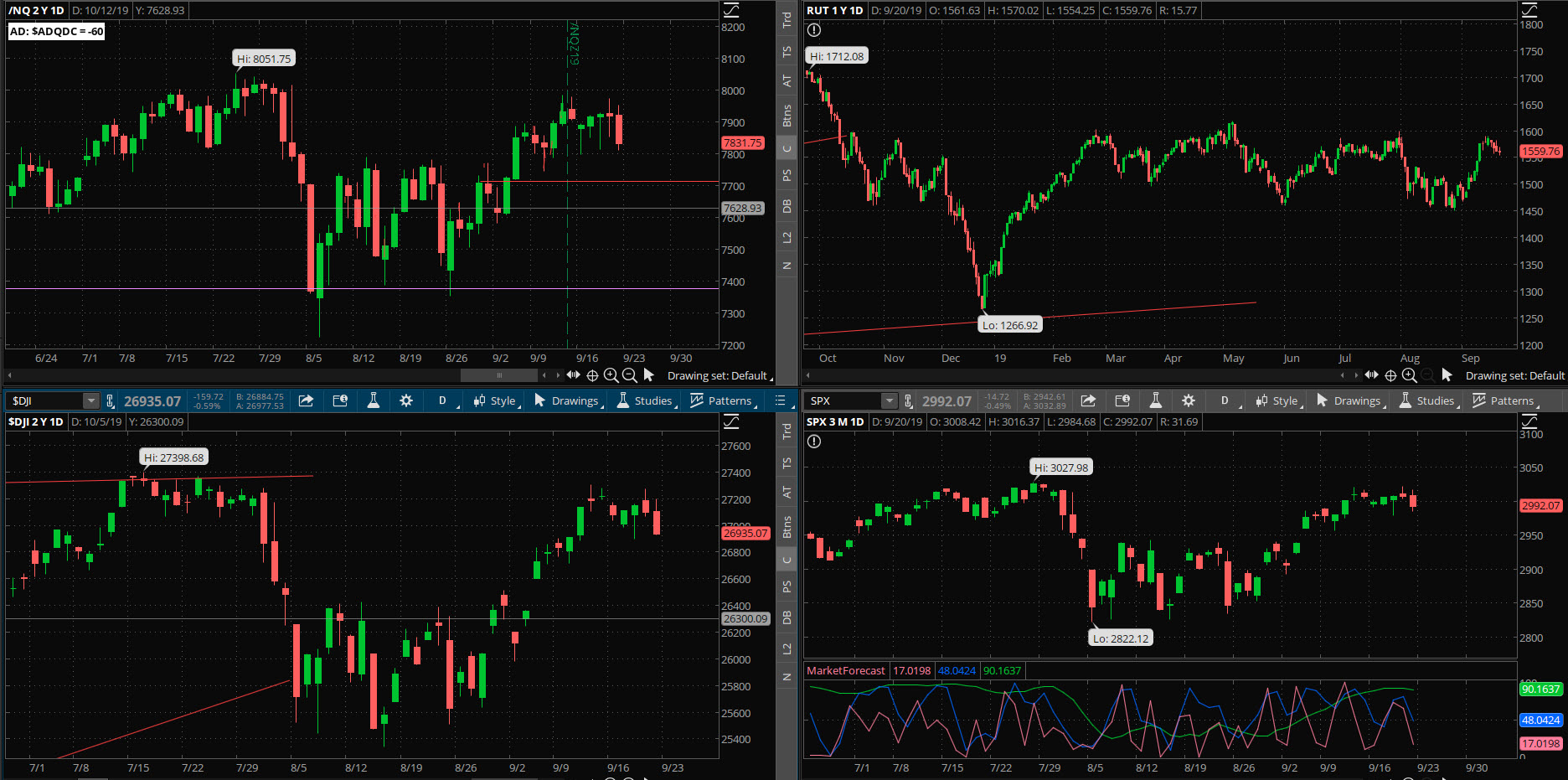Select C tab beside /NQ chart
The height and width of the screenshot is (780, 1568).
pos(787,148)
